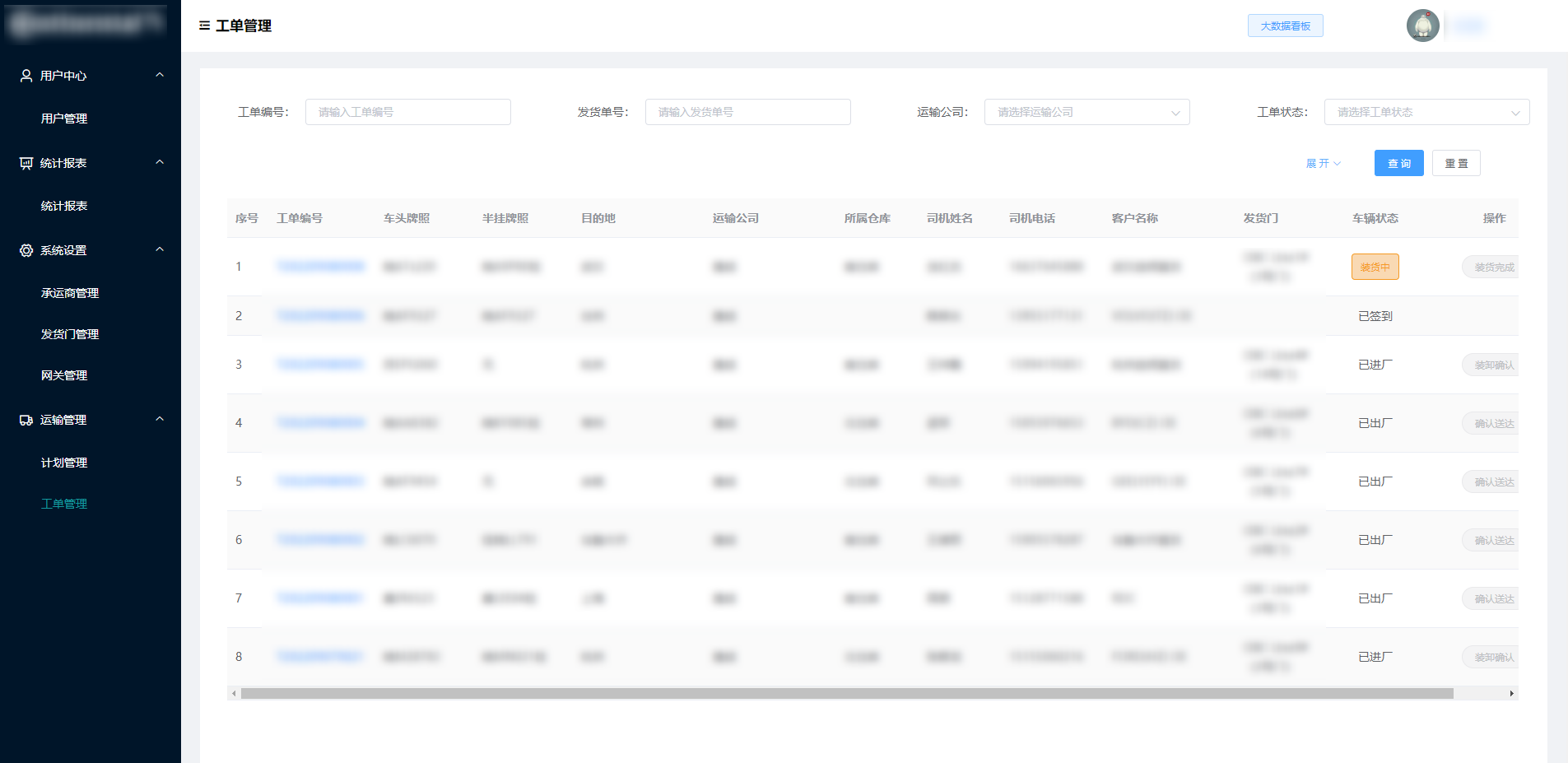
Task: Go to 计划管理 menu item
Action: [x=64, y=463]
